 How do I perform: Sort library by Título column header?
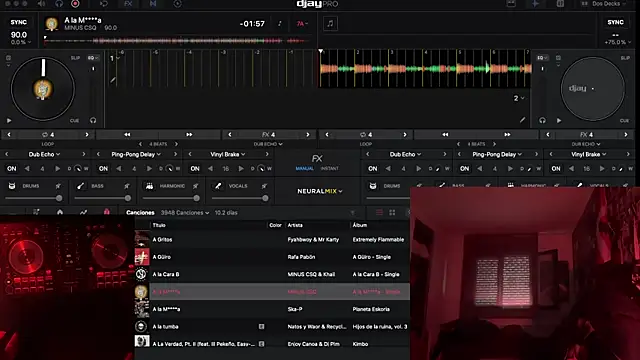point(159,225)
